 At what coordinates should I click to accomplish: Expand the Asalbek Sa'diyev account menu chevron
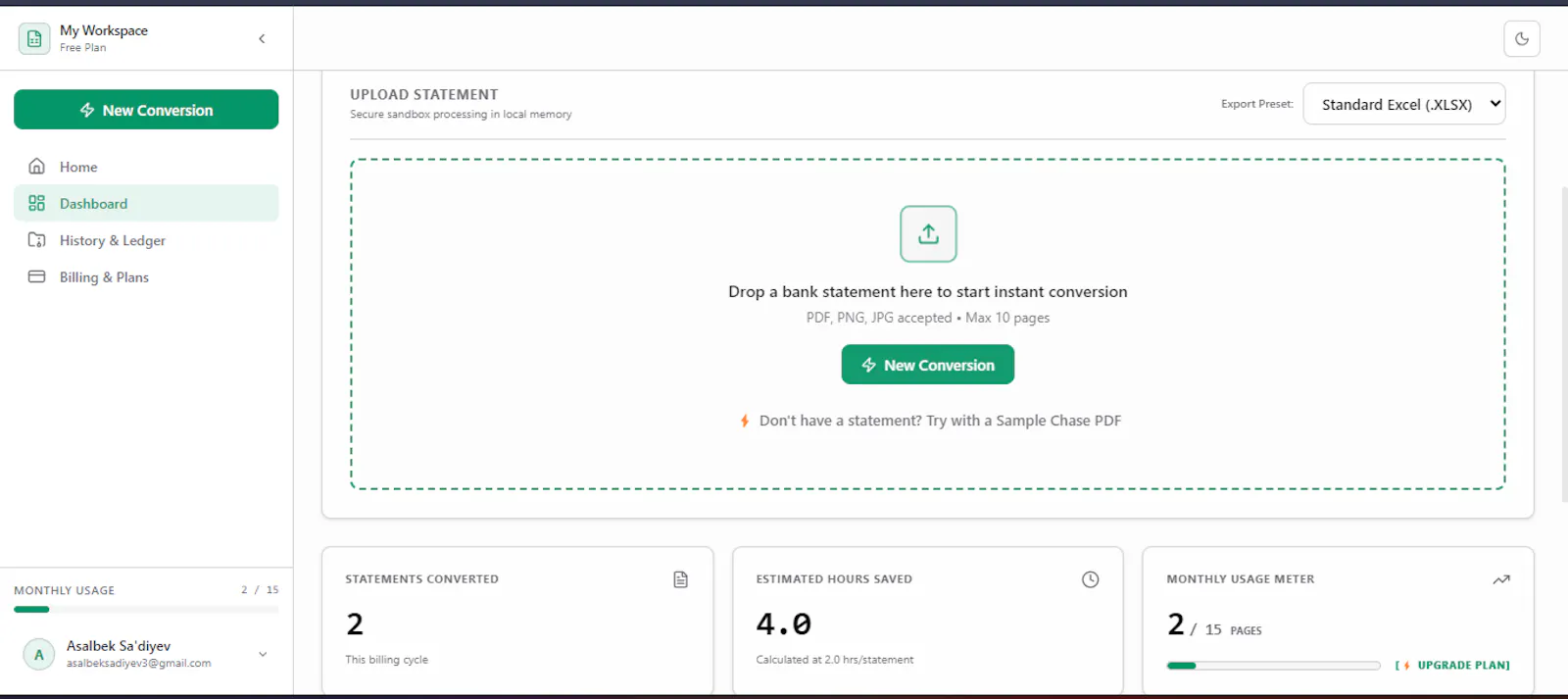(263, 654)
